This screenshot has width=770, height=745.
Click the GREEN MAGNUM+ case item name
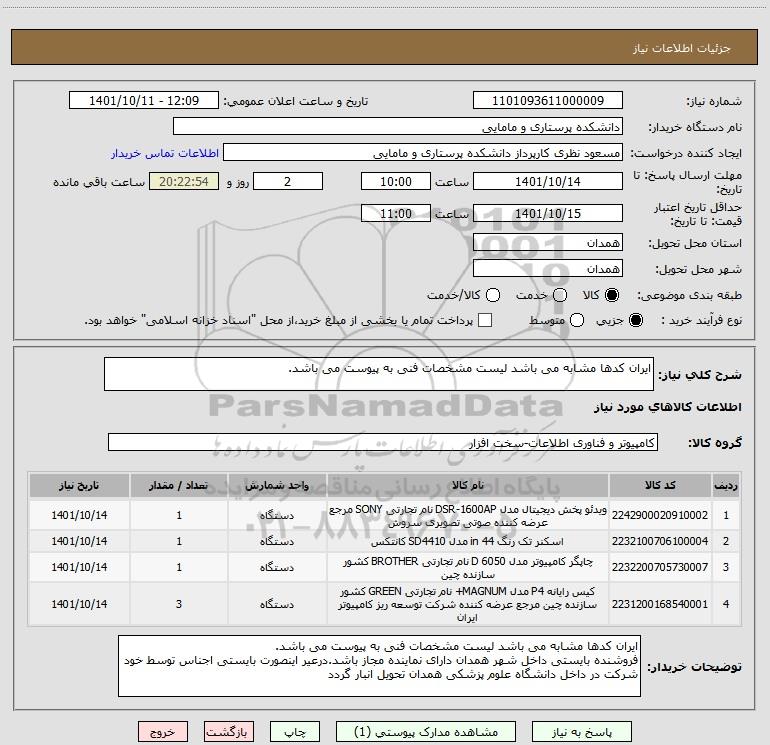click(x=468, y=604)
